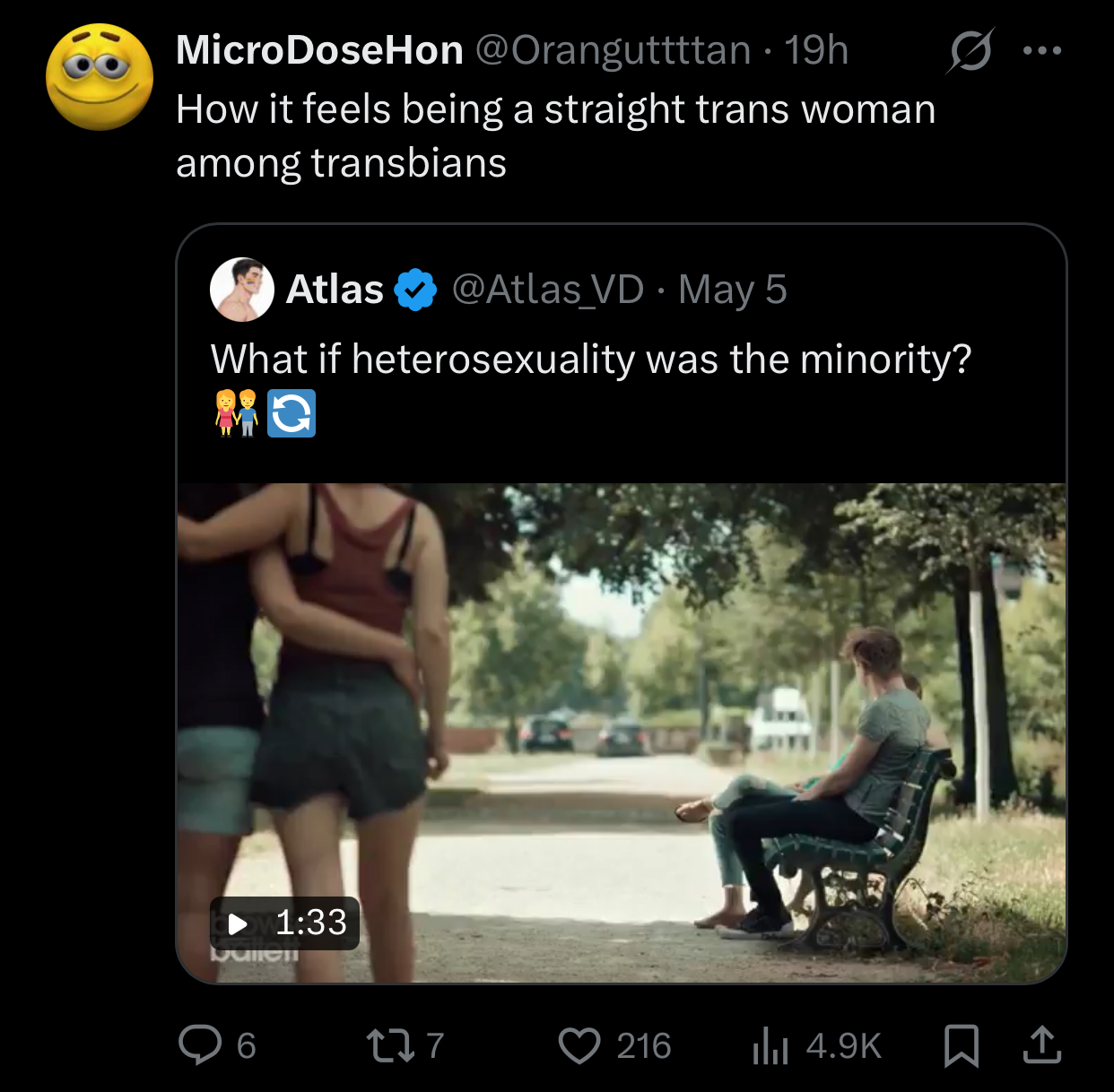
Task: Open the reply comments icon
Action: click(x=200, y=1045)
